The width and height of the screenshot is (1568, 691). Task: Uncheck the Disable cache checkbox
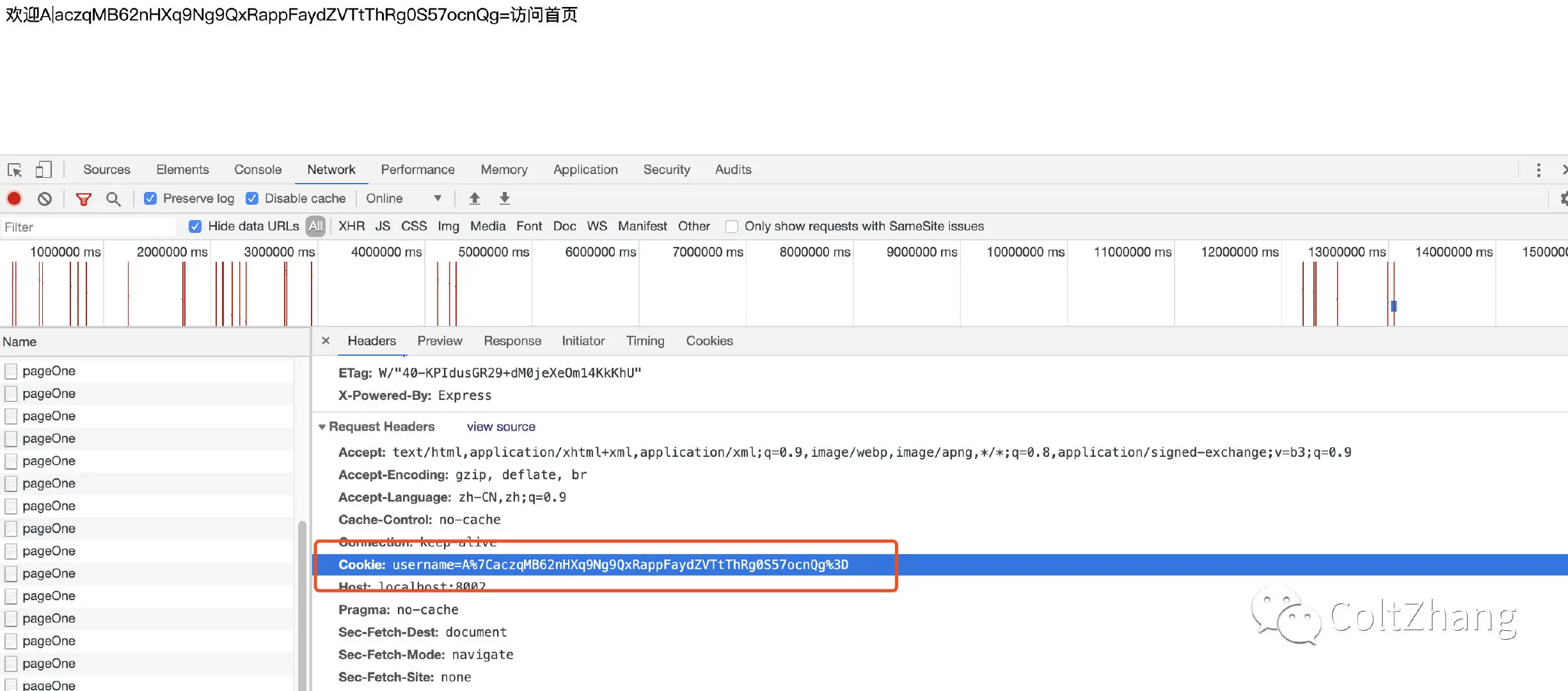click(252, 198)
